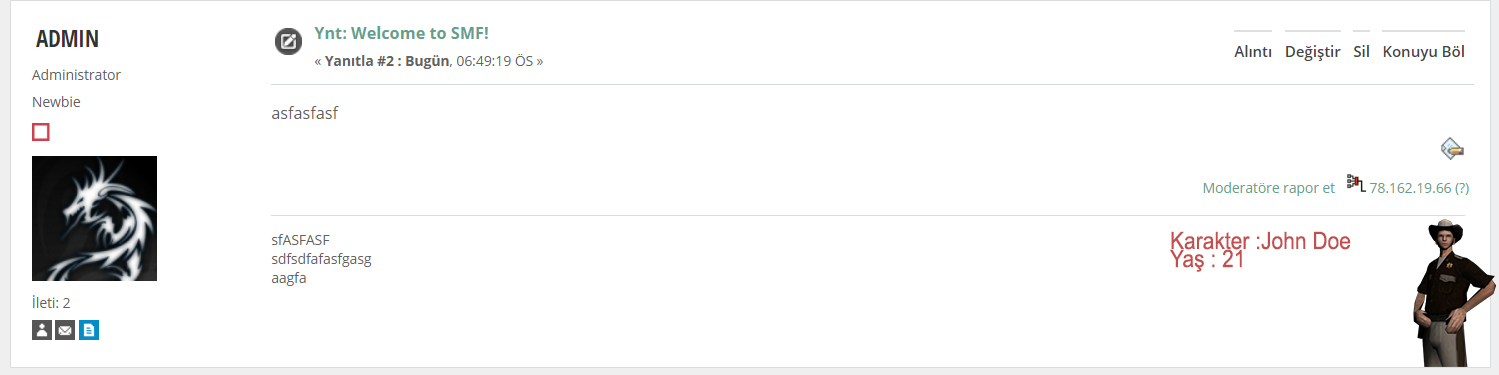Quote the post with Alıntı

click(1253, 52)
